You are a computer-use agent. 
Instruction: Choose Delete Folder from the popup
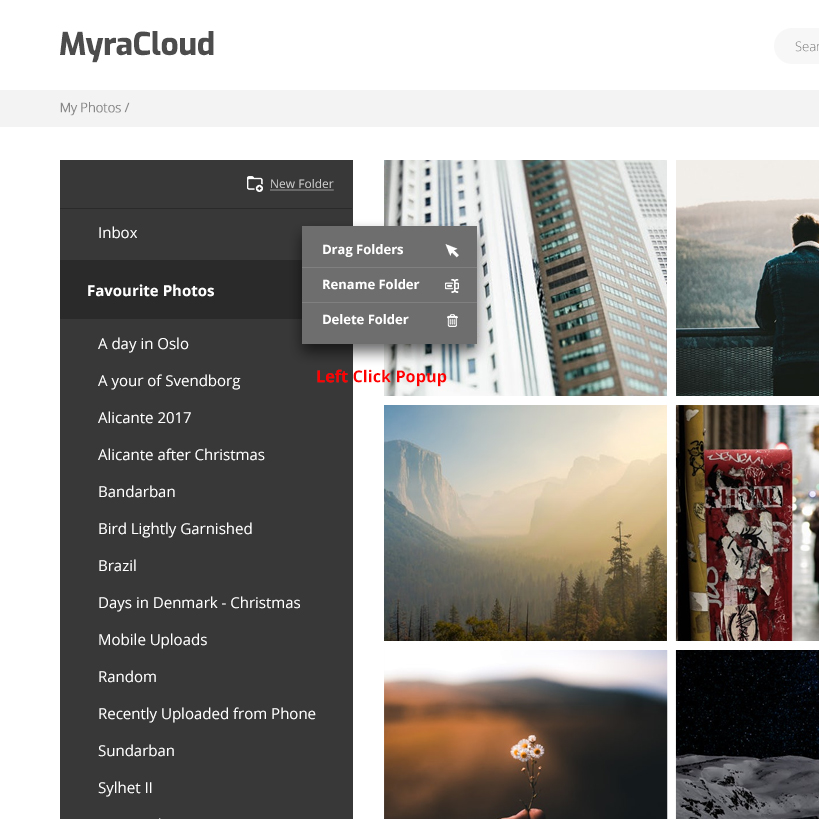click(x=363, y=319)
